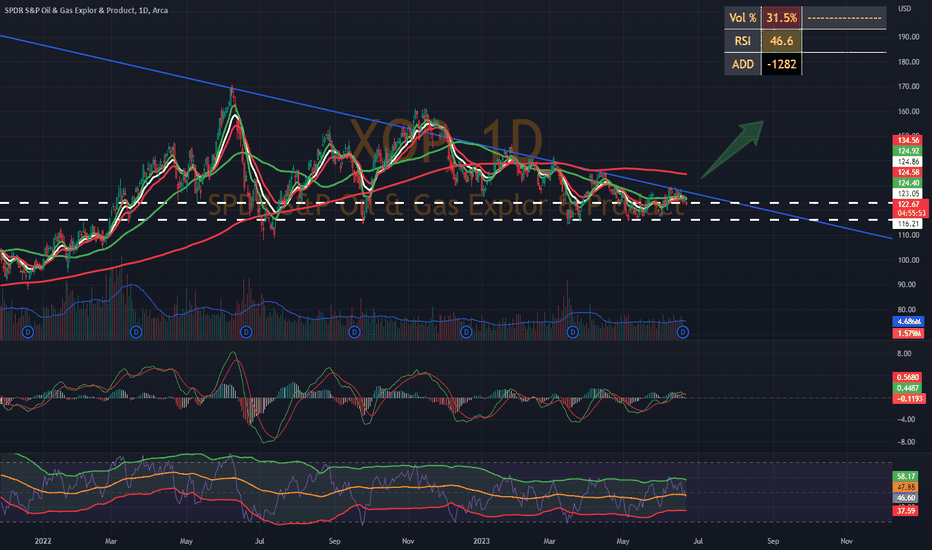Click the dividend marker just before the 2023 label
The image size is (932, 550).
[x=466, y=332]
